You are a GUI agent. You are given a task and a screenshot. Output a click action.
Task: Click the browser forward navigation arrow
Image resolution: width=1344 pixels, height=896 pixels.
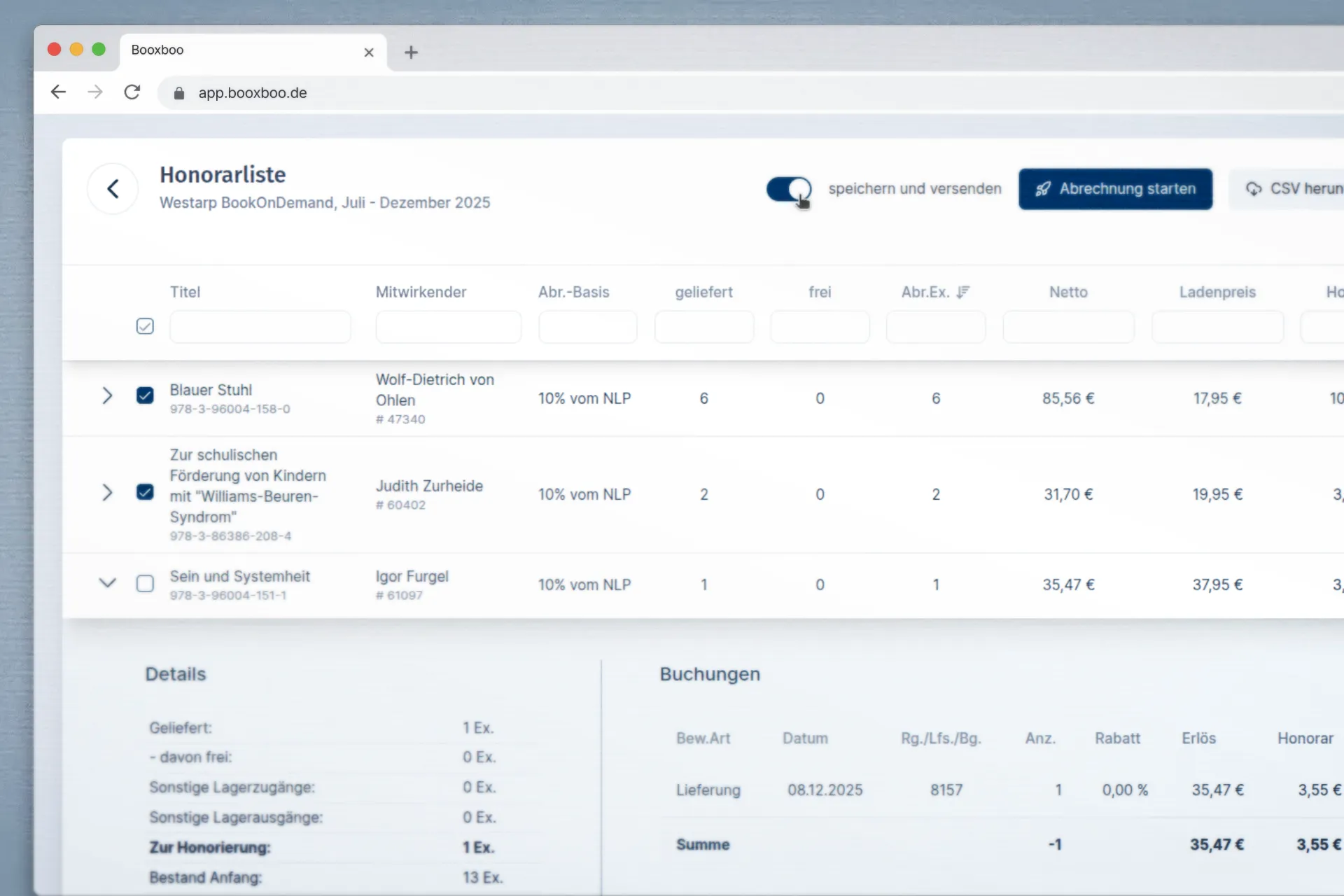(x=95, y=92)
